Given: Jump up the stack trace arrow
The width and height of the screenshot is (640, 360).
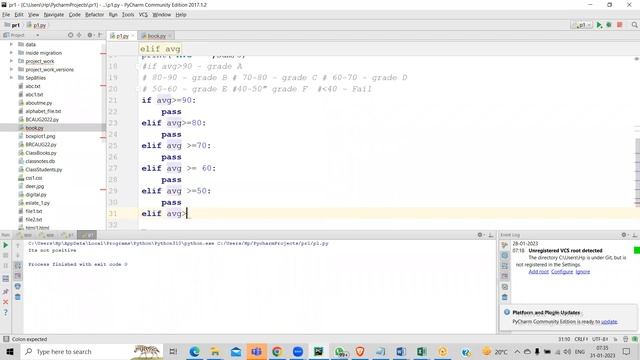Looking at the screenshot, I should point(18,245).
